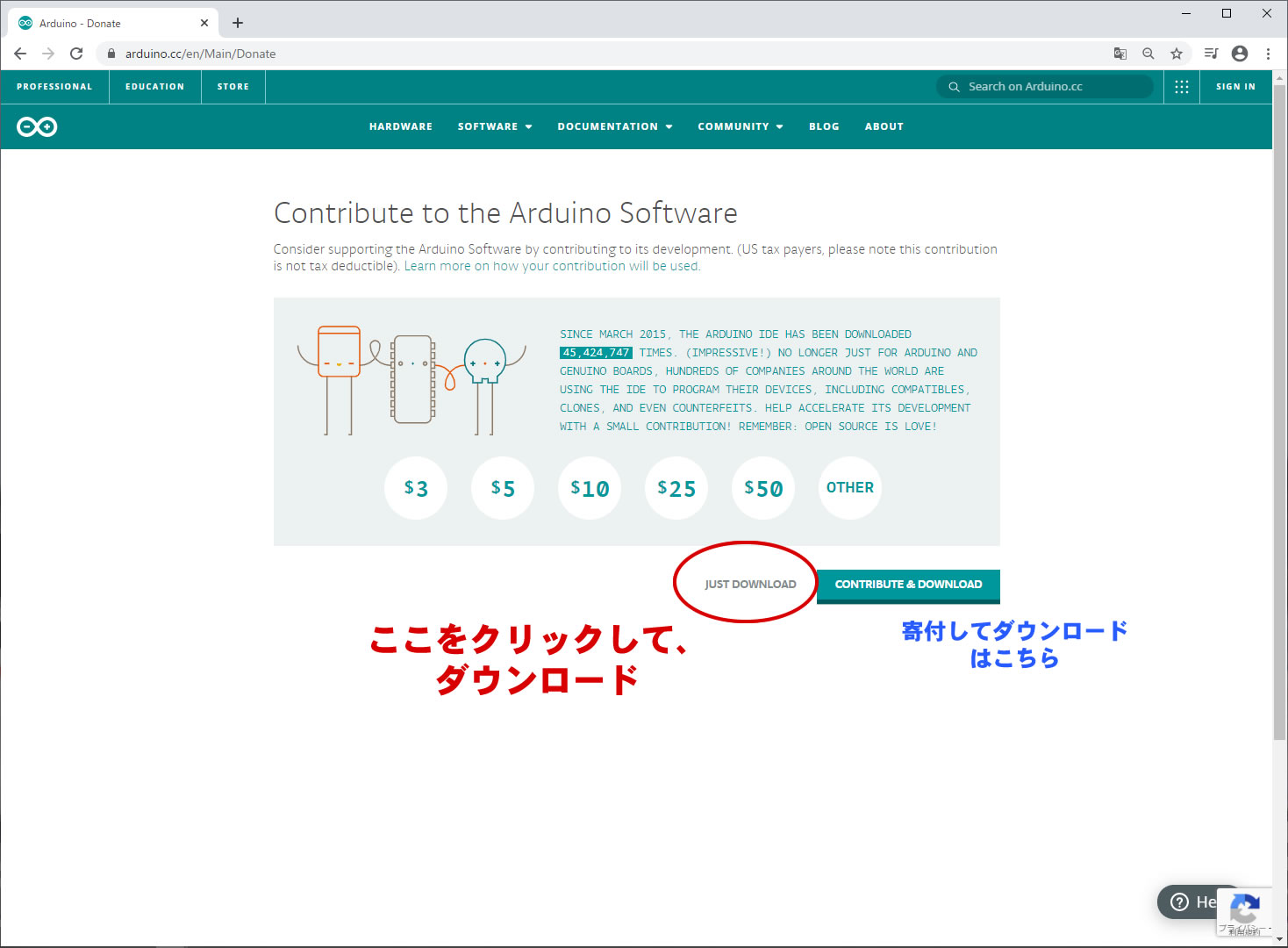Open the Blog menu item
Screen dimensions: 1288x948
pos(824,127)
